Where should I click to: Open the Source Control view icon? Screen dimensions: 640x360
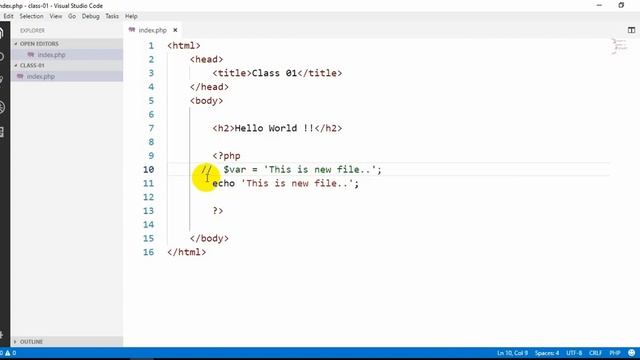(x=2, y=80)
